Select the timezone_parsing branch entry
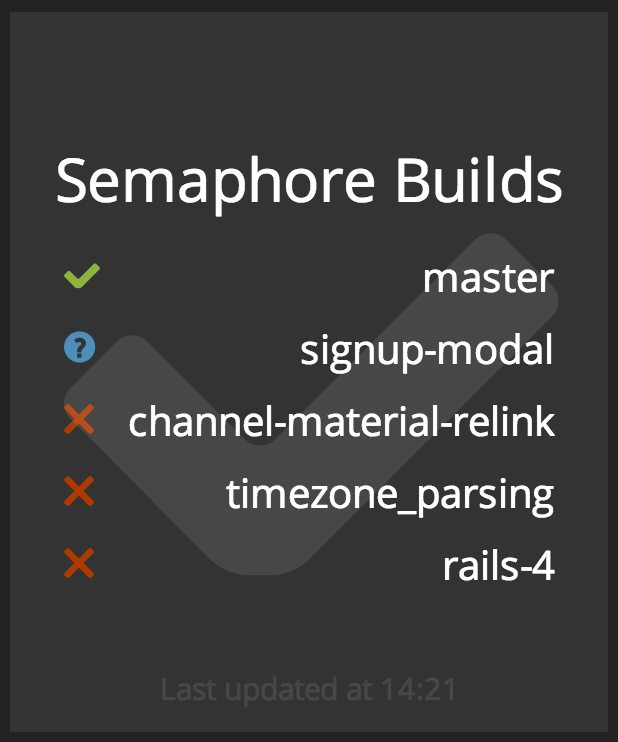The image size is (618, 742). pyautogui.click(x=390, y=494)
